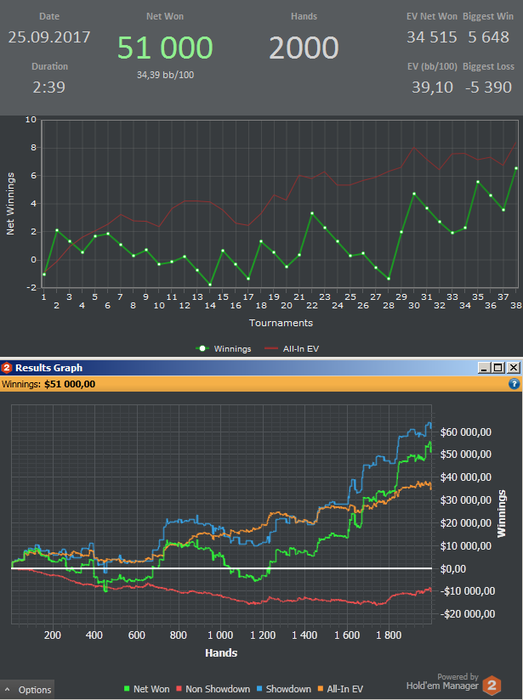Click the Results Graph title bar
Image resolution: width=523 pixels, height=700 pixels.
coord(262,368)
